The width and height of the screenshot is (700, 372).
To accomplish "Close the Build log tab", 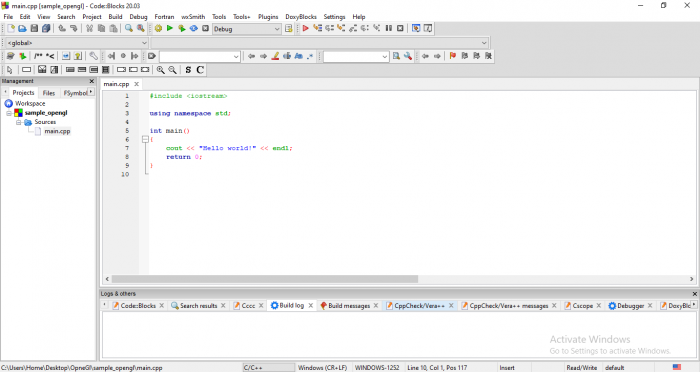I will pos(311,305).
